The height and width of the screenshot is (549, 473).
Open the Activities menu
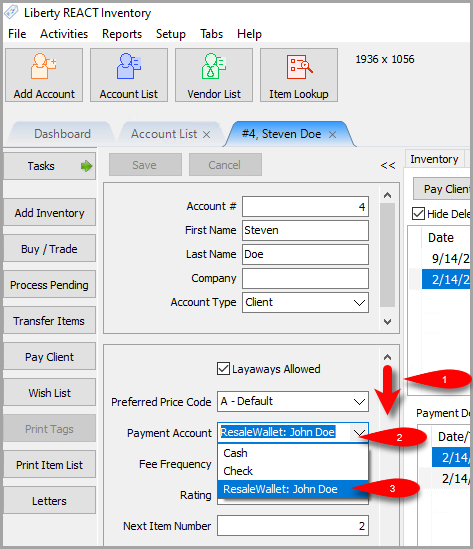(64, 34)
